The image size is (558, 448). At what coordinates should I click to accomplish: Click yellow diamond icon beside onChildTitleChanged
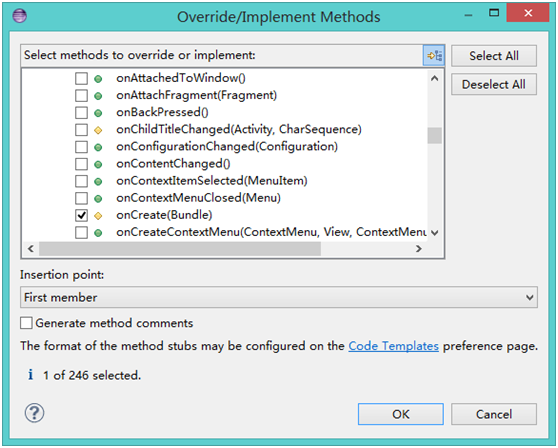coord(98,130)
